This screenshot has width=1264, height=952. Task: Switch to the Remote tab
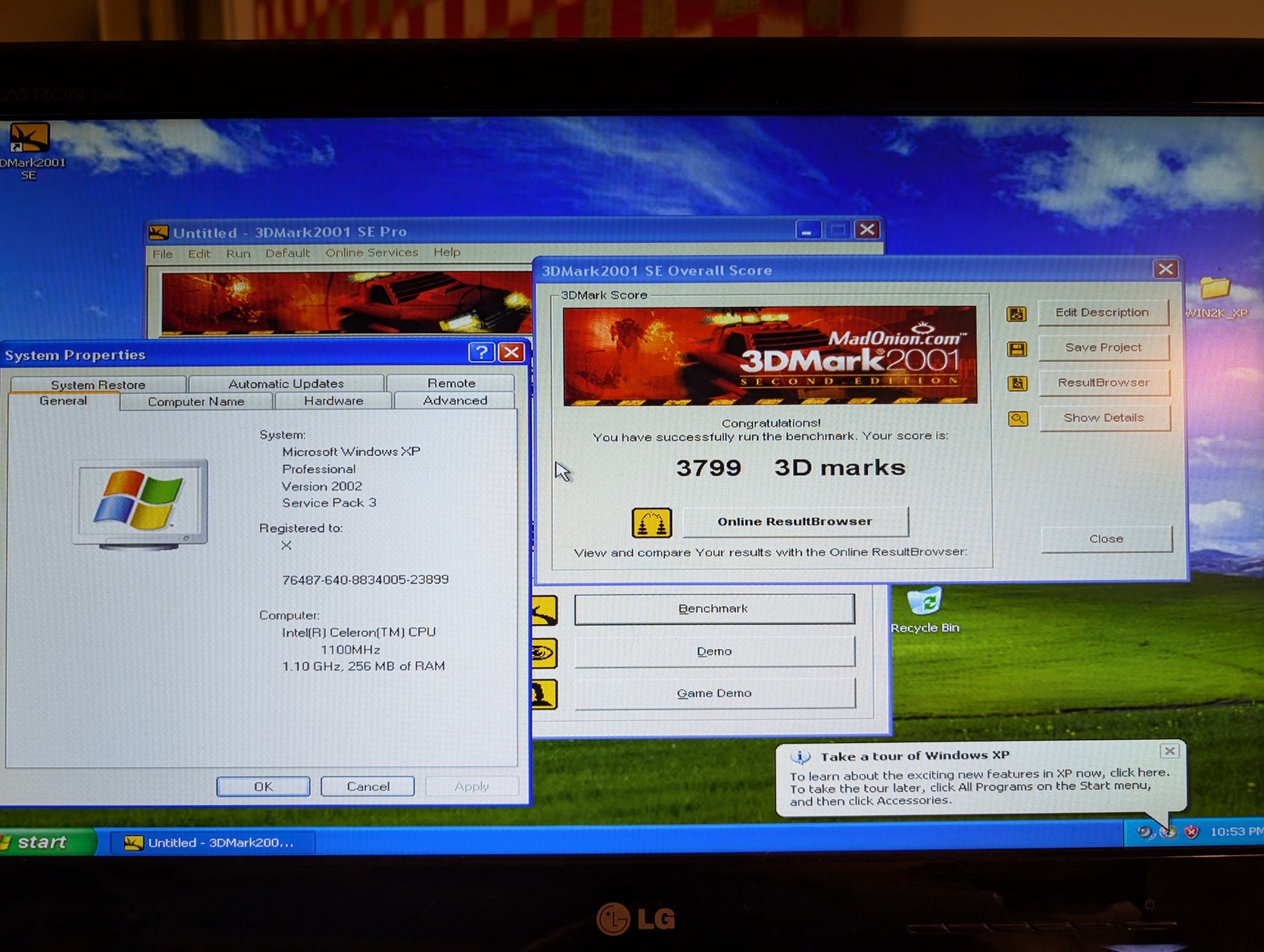pos(451,383)
